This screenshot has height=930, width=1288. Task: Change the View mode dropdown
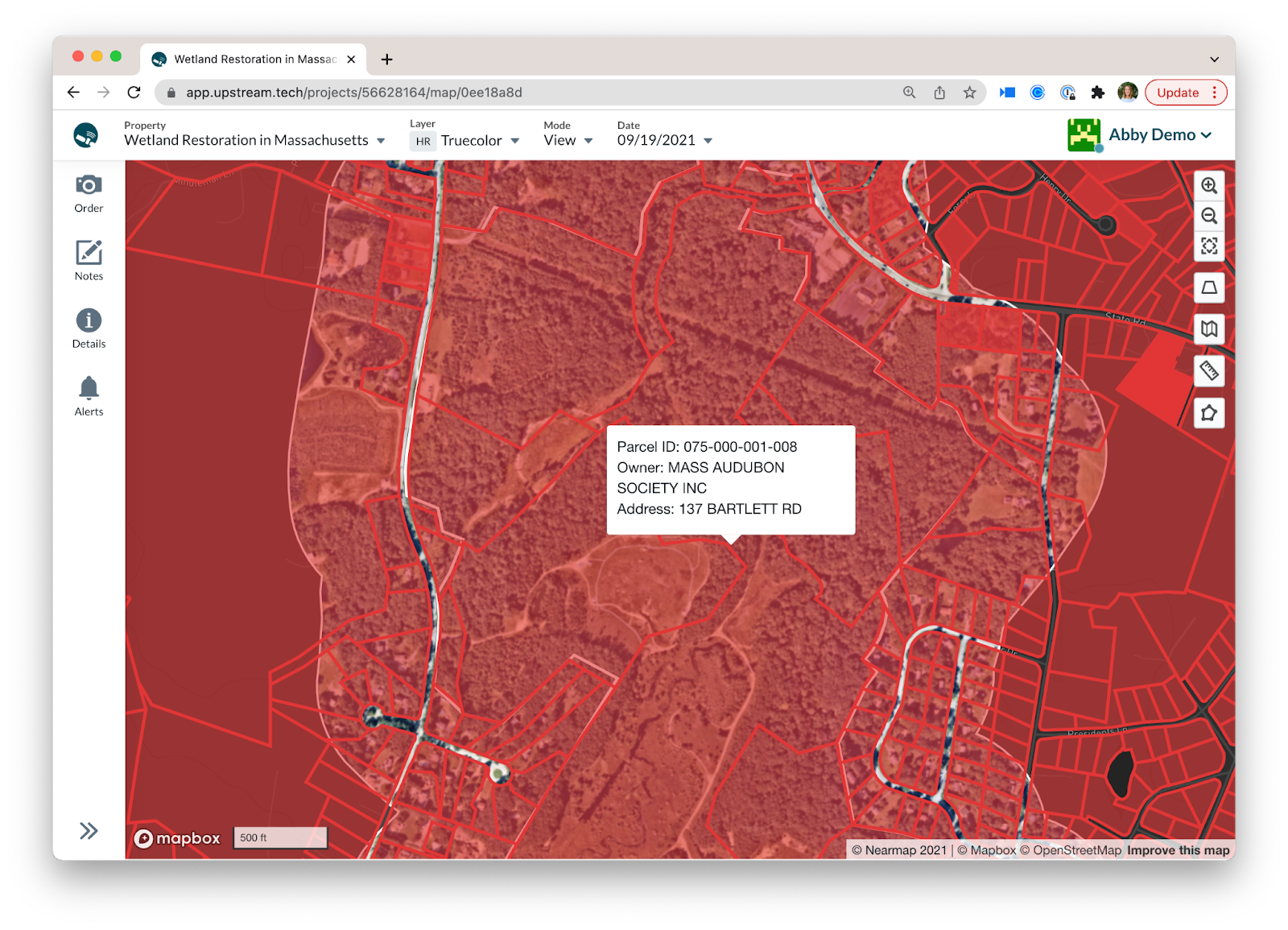point(568,140)
